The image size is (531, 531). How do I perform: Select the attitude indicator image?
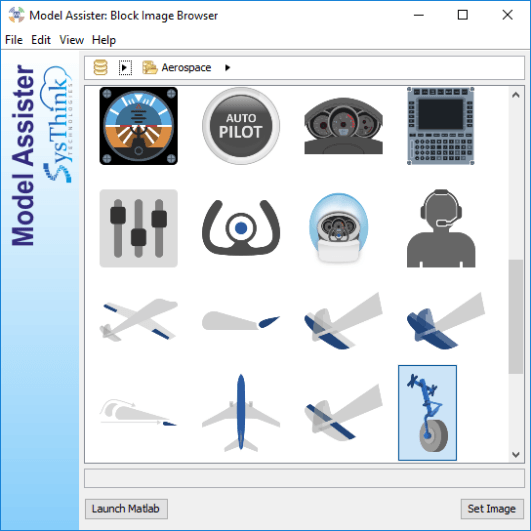(x=139, y=126)
